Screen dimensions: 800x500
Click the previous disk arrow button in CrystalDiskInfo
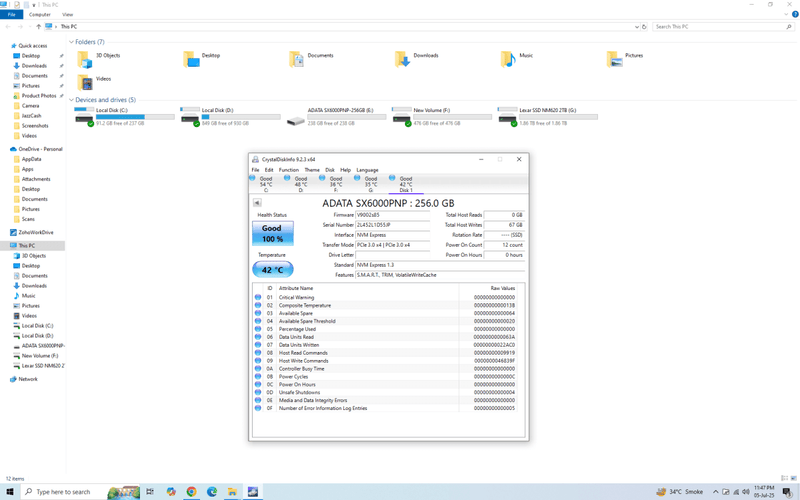pos(257,203)
